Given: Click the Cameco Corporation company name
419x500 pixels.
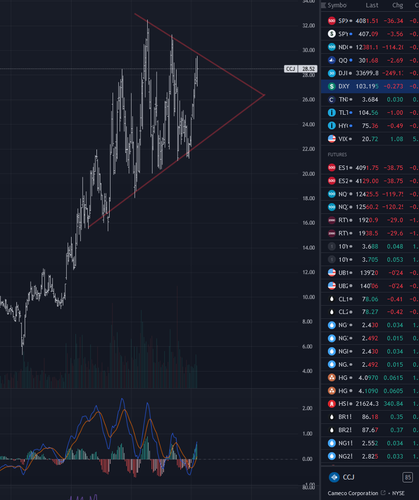Looking at the screenshot, I should point(353,493).
